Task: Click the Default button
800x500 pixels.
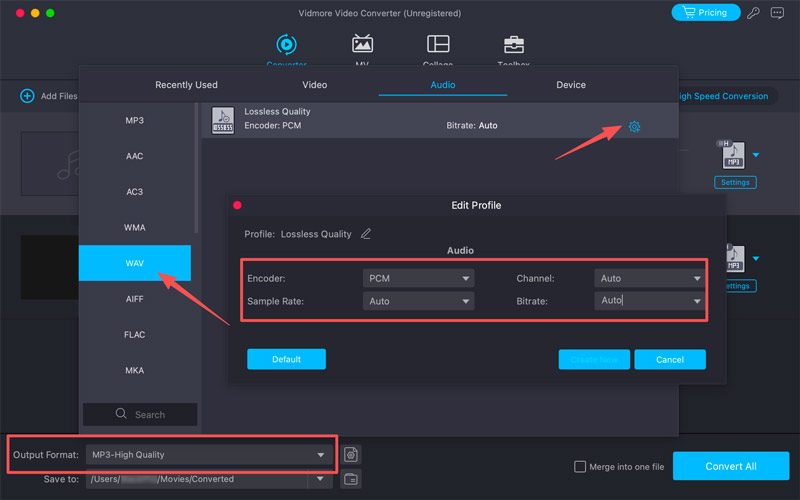Action: coord(286,359)
